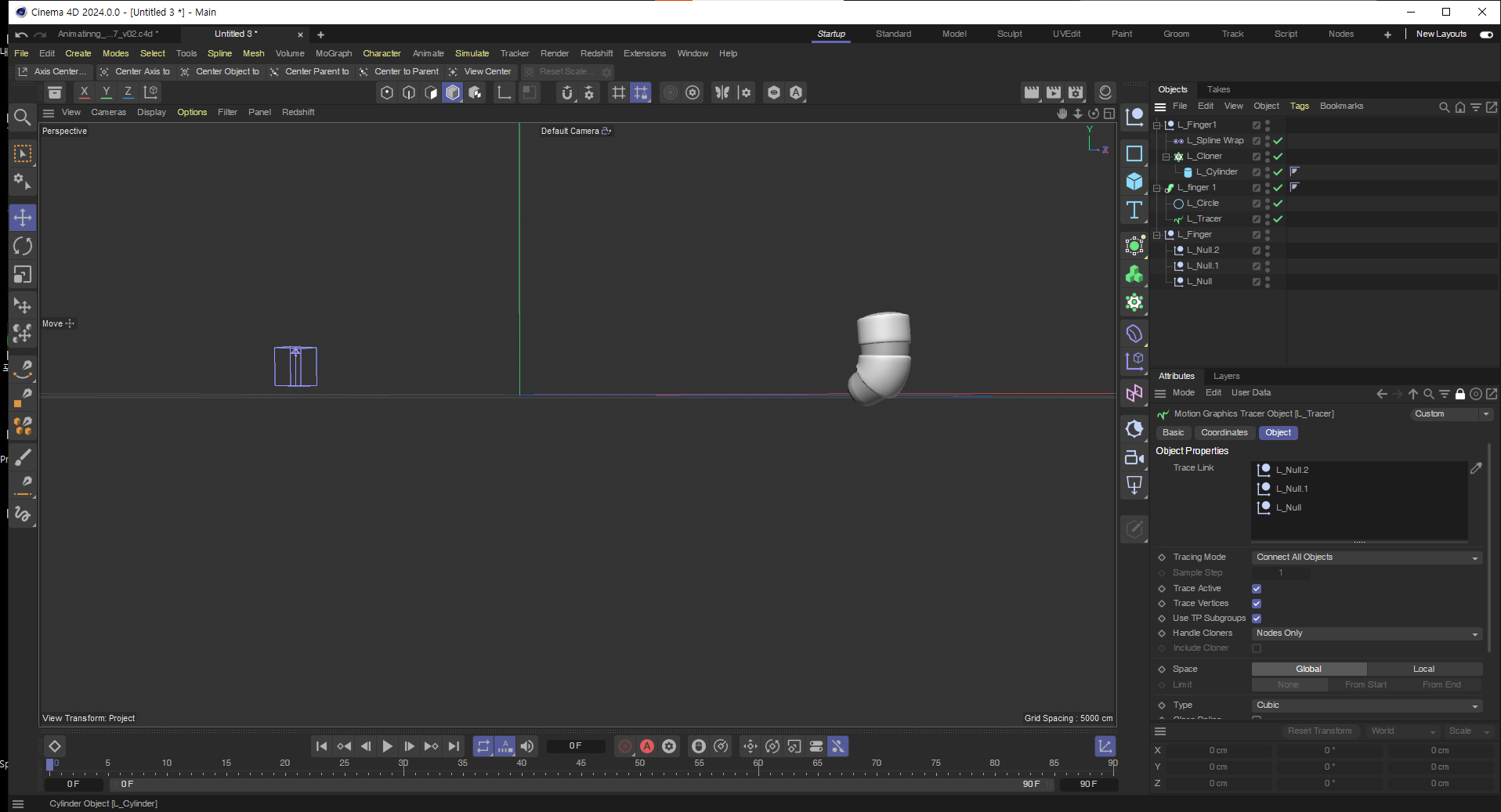Open the search magnifier tool
This screenshot has width=1501, height=812.
23,117
